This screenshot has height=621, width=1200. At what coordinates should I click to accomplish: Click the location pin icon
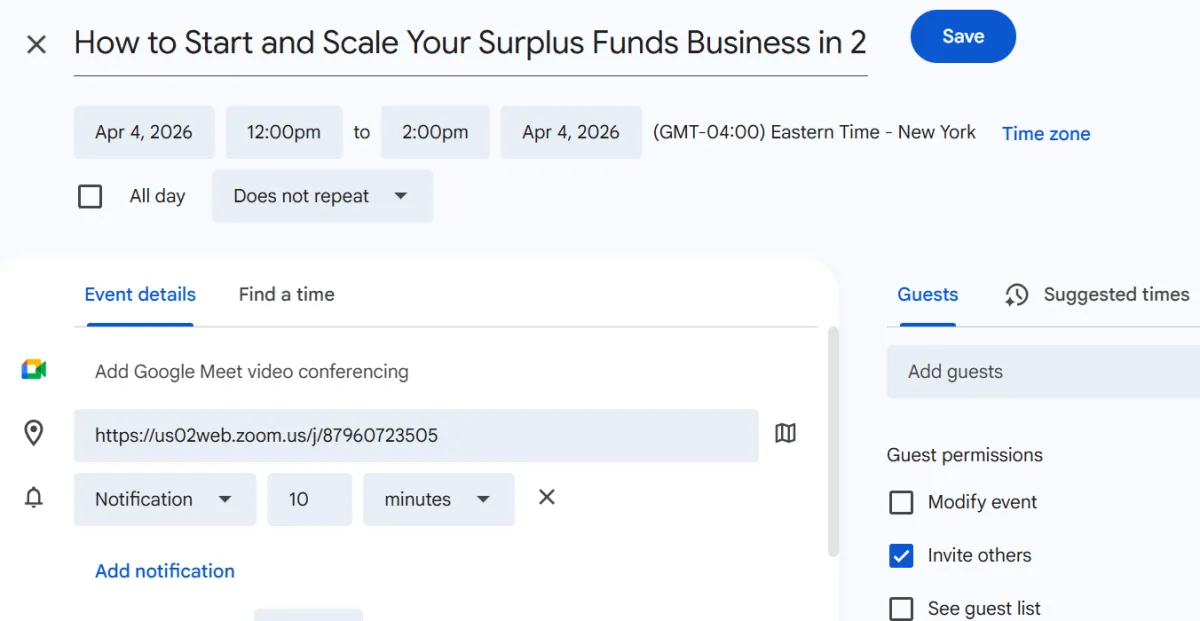click(x=34, y=433)
